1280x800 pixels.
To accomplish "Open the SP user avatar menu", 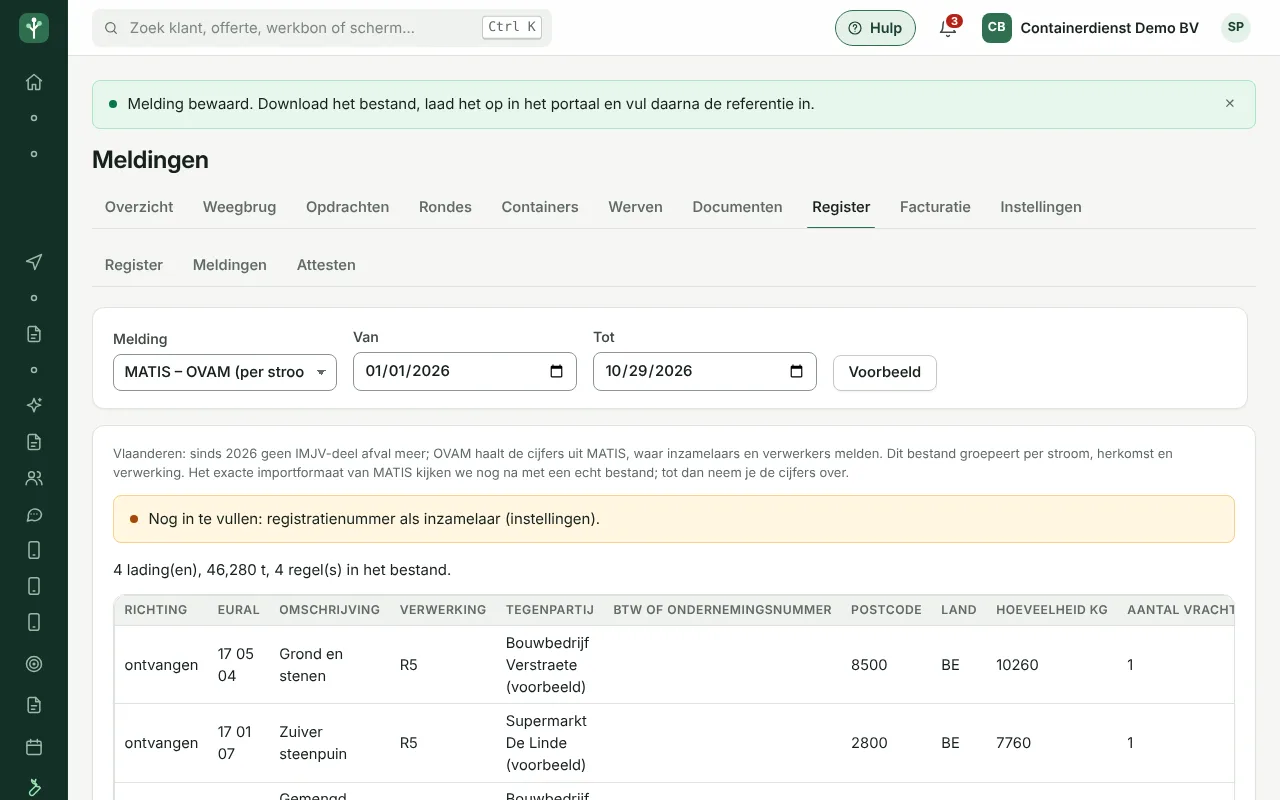I will [x=1236, y=28].
